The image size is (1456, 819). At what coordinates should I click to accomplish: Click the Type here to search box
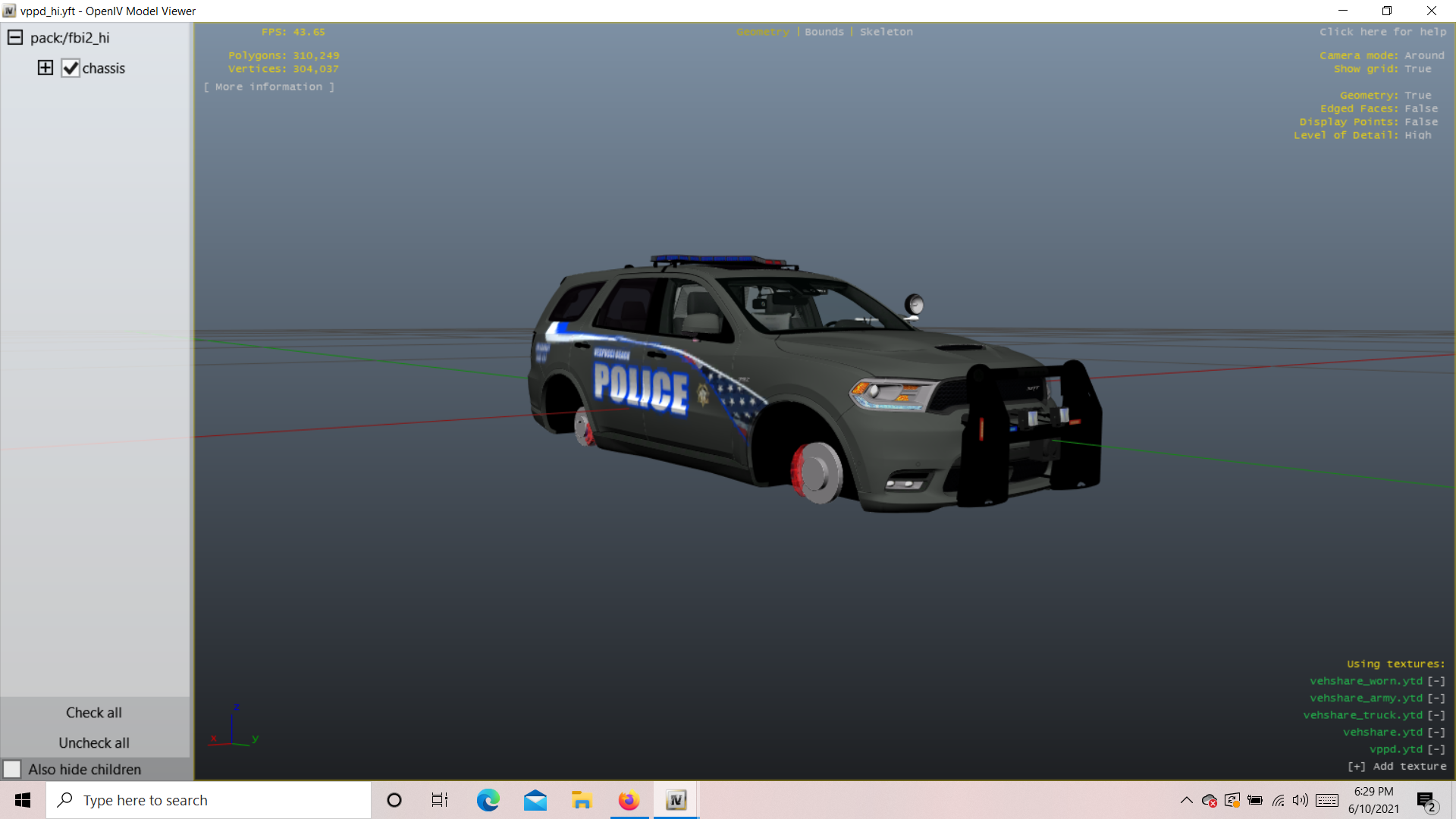pos(209,800)
